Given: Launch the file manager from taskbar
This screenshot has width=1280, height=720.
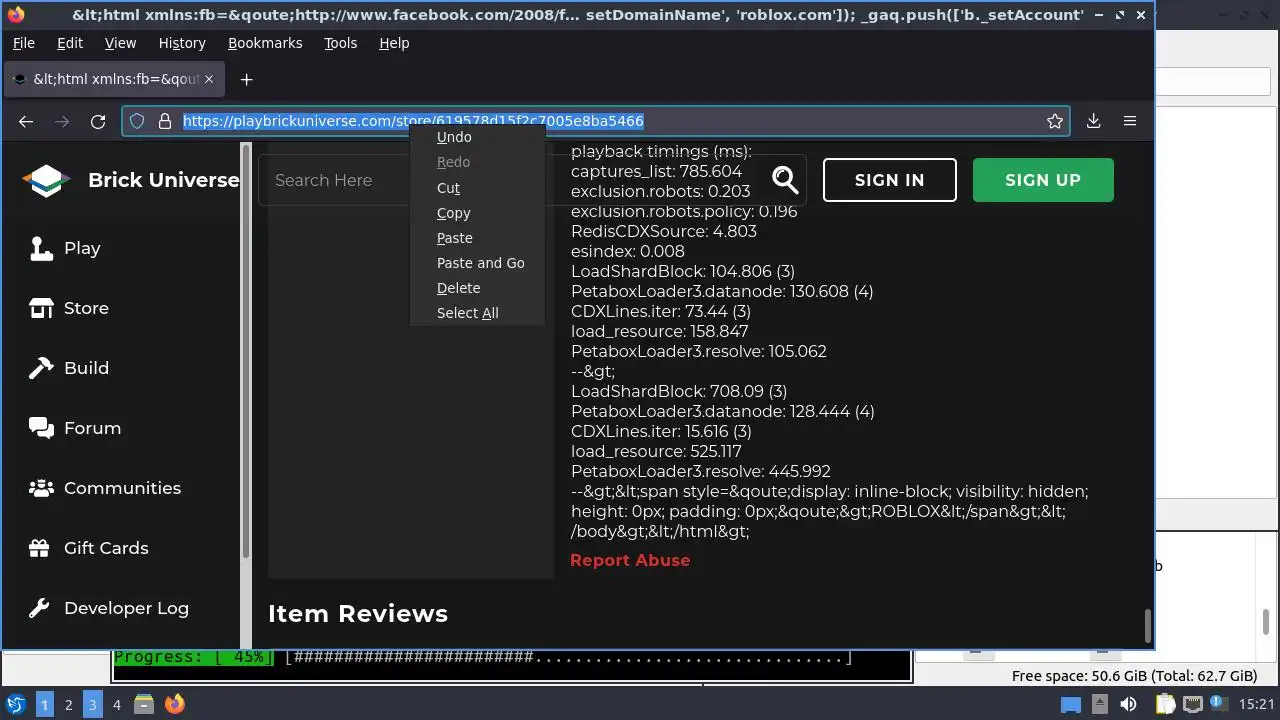Looking at the screenshot, I should point(144,704).
